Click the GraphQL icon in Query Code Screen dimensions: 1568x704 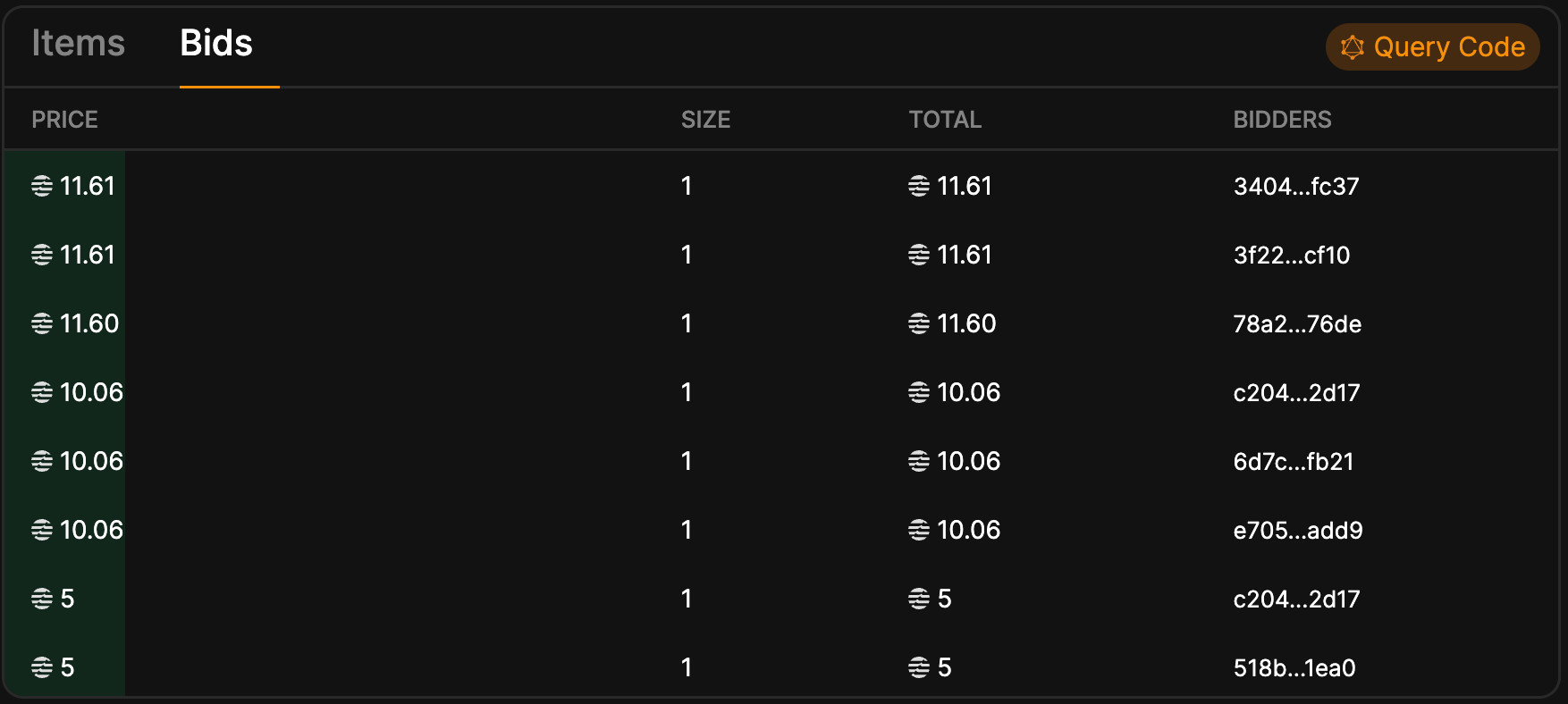[1353, 46]
